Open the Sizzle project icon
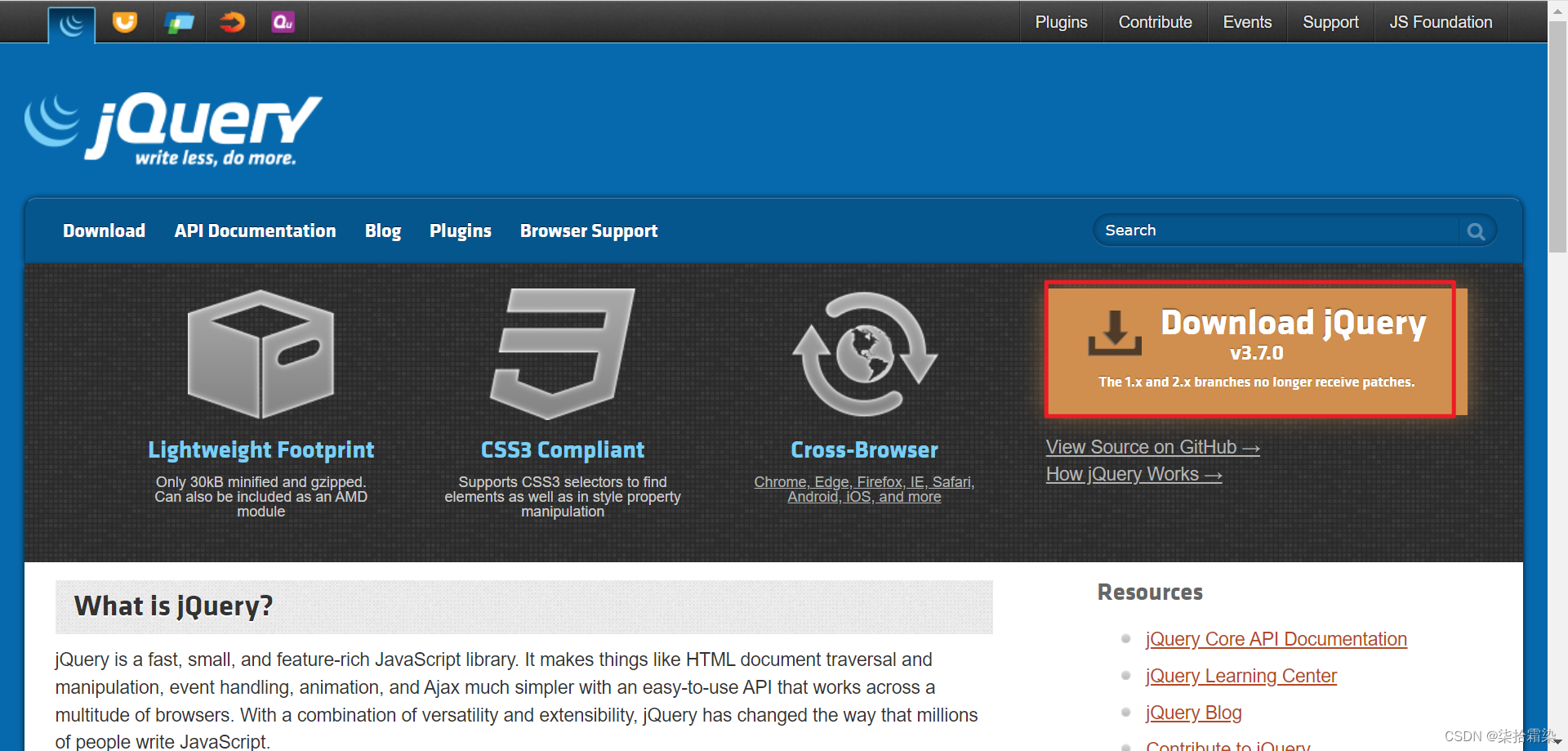Screen dimensions: 1568x751 point(232,22)
